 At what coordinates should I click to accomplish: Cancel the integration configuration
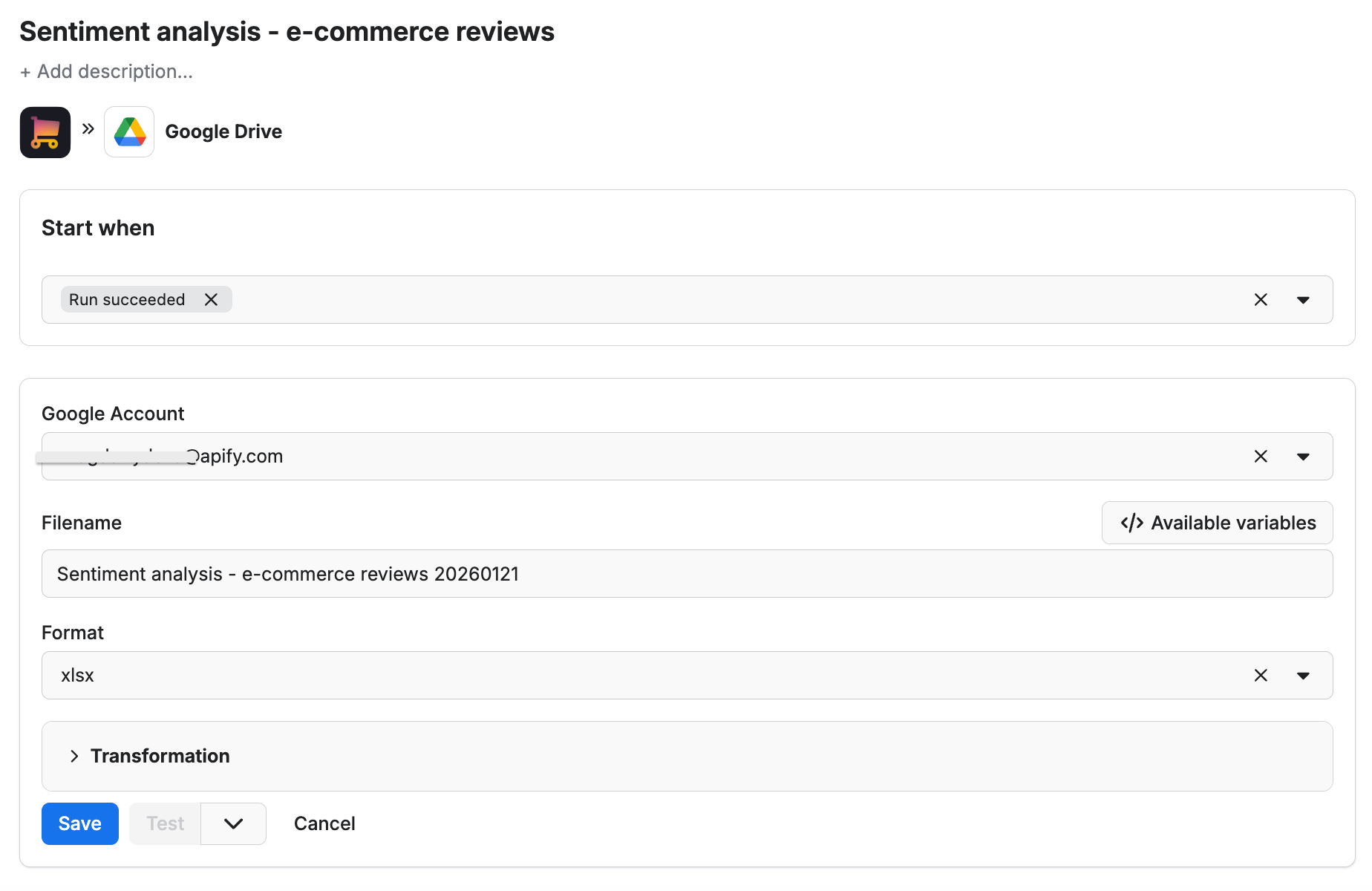[x=324, y=823]
